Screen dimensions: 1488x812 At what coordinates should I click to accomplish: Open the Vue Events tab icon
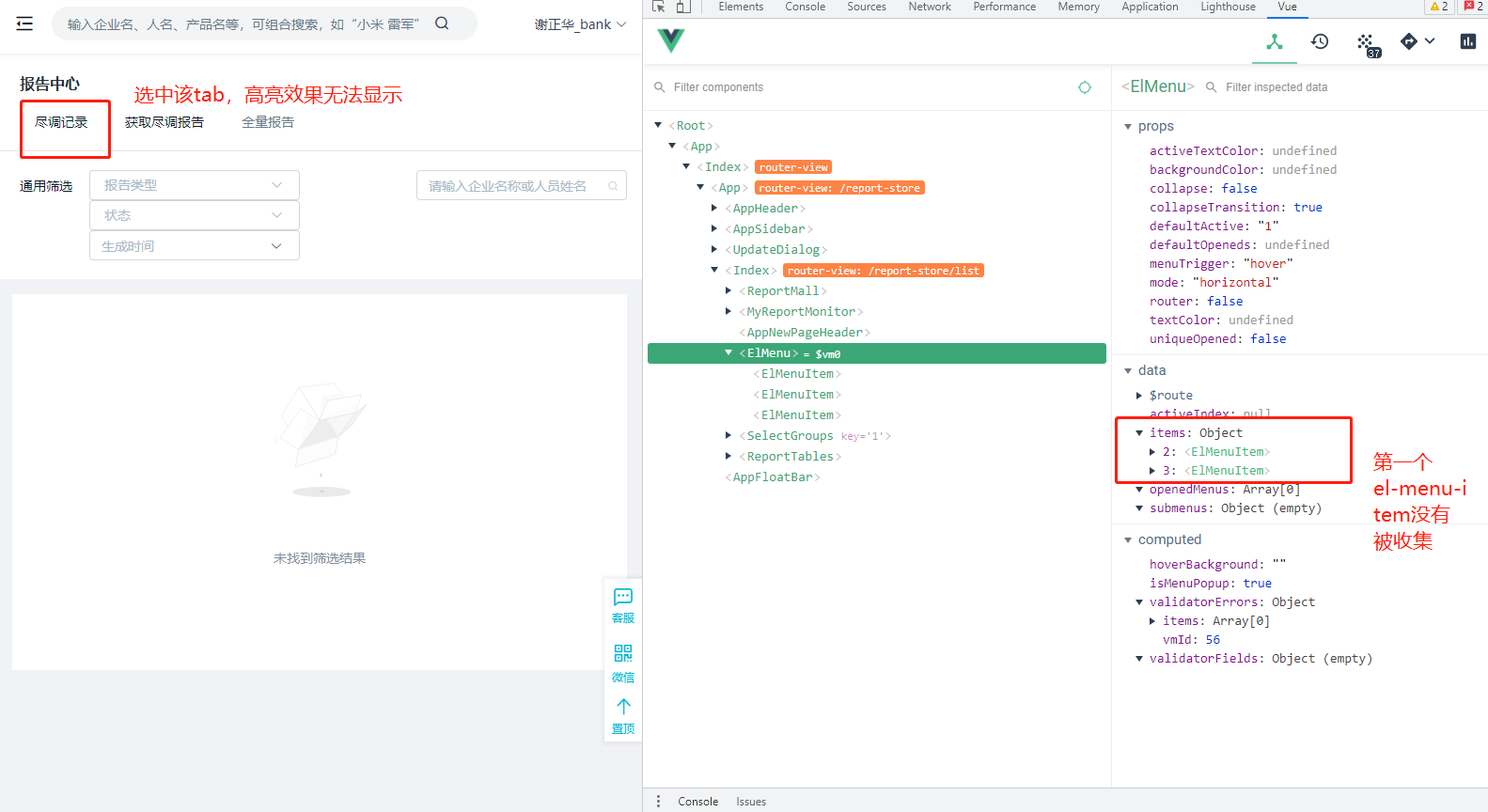[x=1367, y=43]
